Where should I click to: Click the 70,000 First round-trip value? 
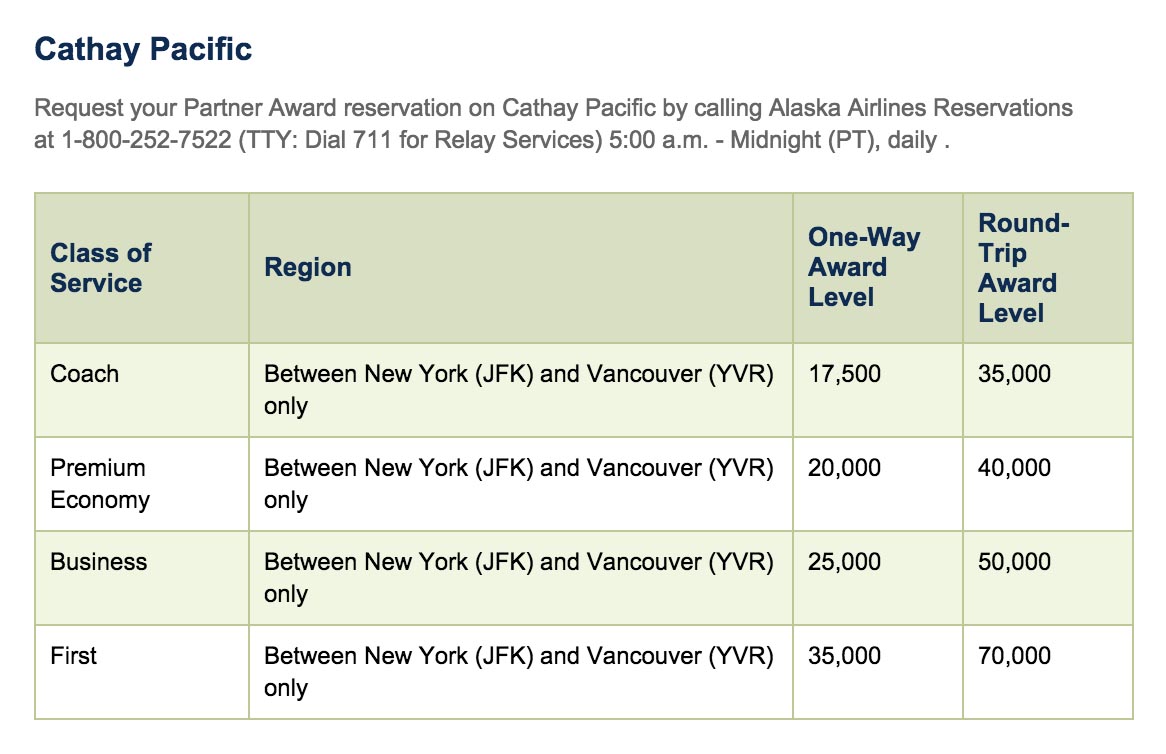[x=1015, y=656]
